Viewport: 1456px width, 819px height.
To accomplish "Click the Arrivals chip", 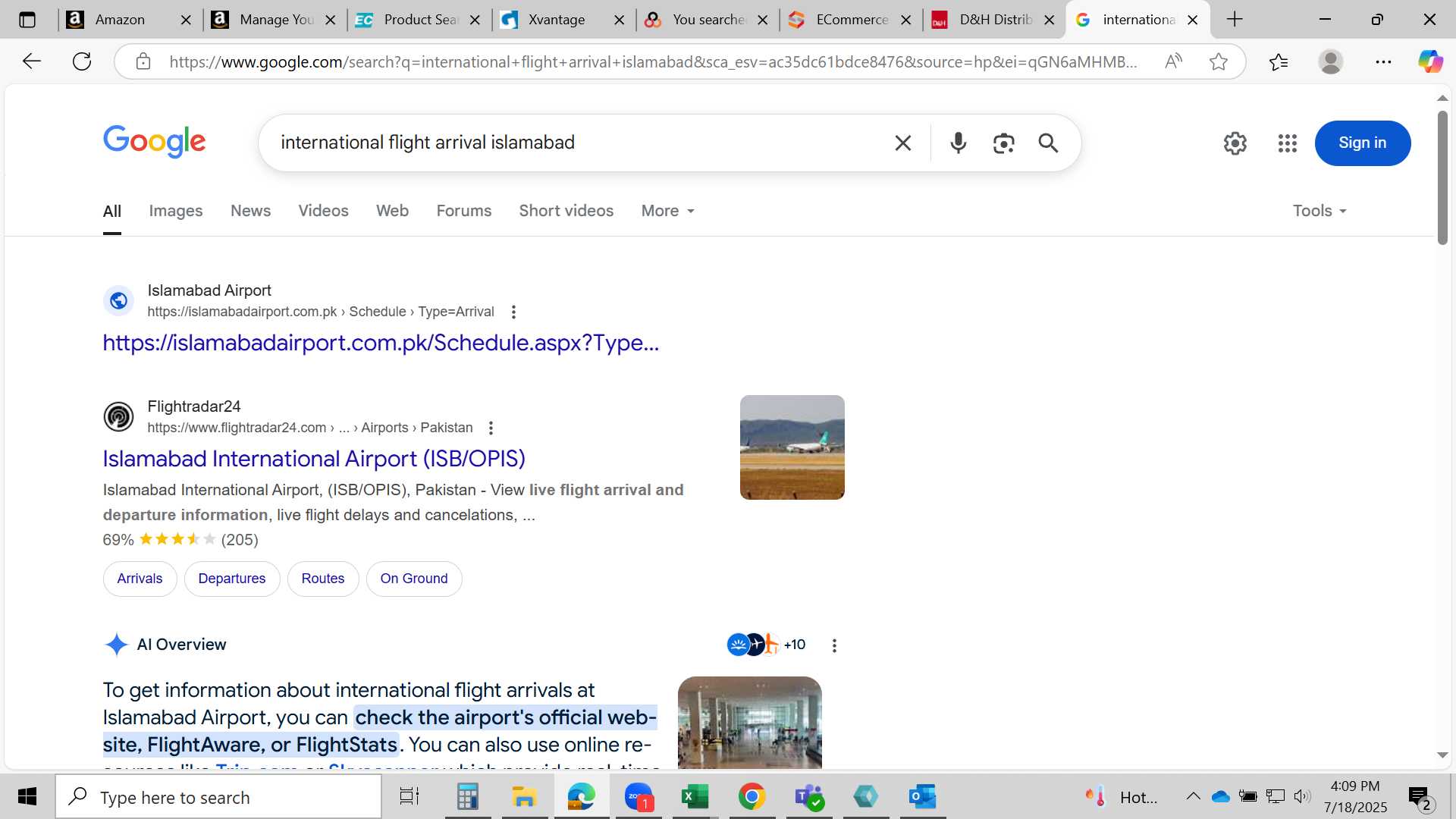I will point(140,579).
